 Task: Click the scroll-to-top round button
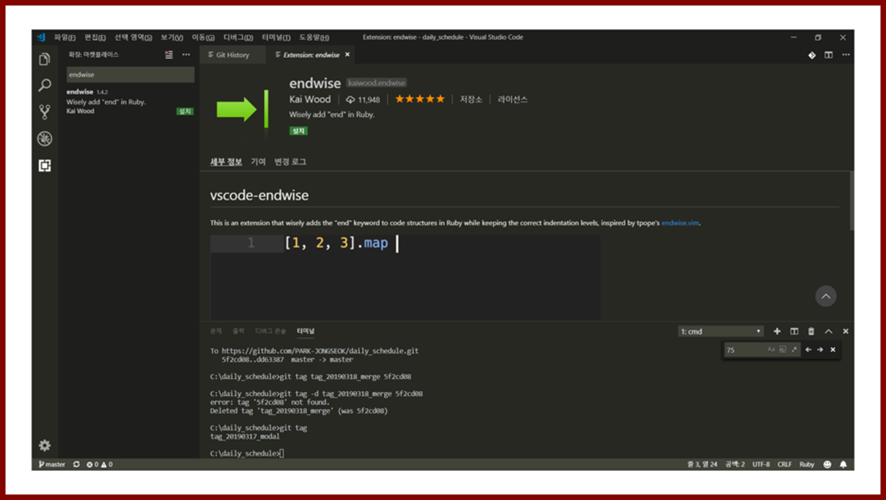coord(826,296)
